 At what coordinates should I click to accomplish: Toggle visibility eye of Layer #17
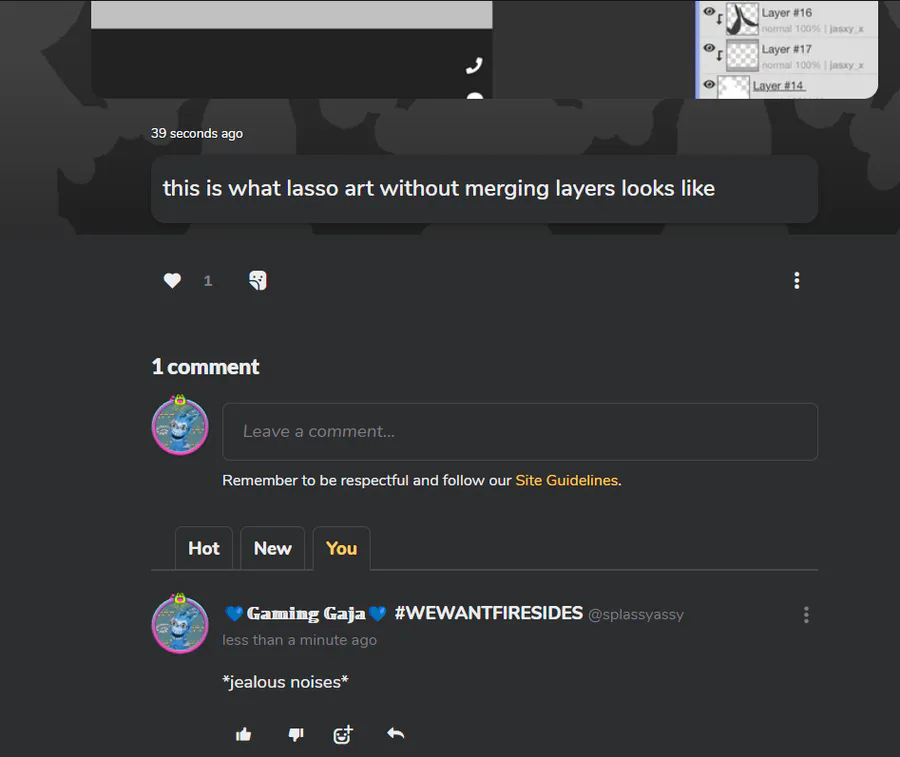coord(709,48)
